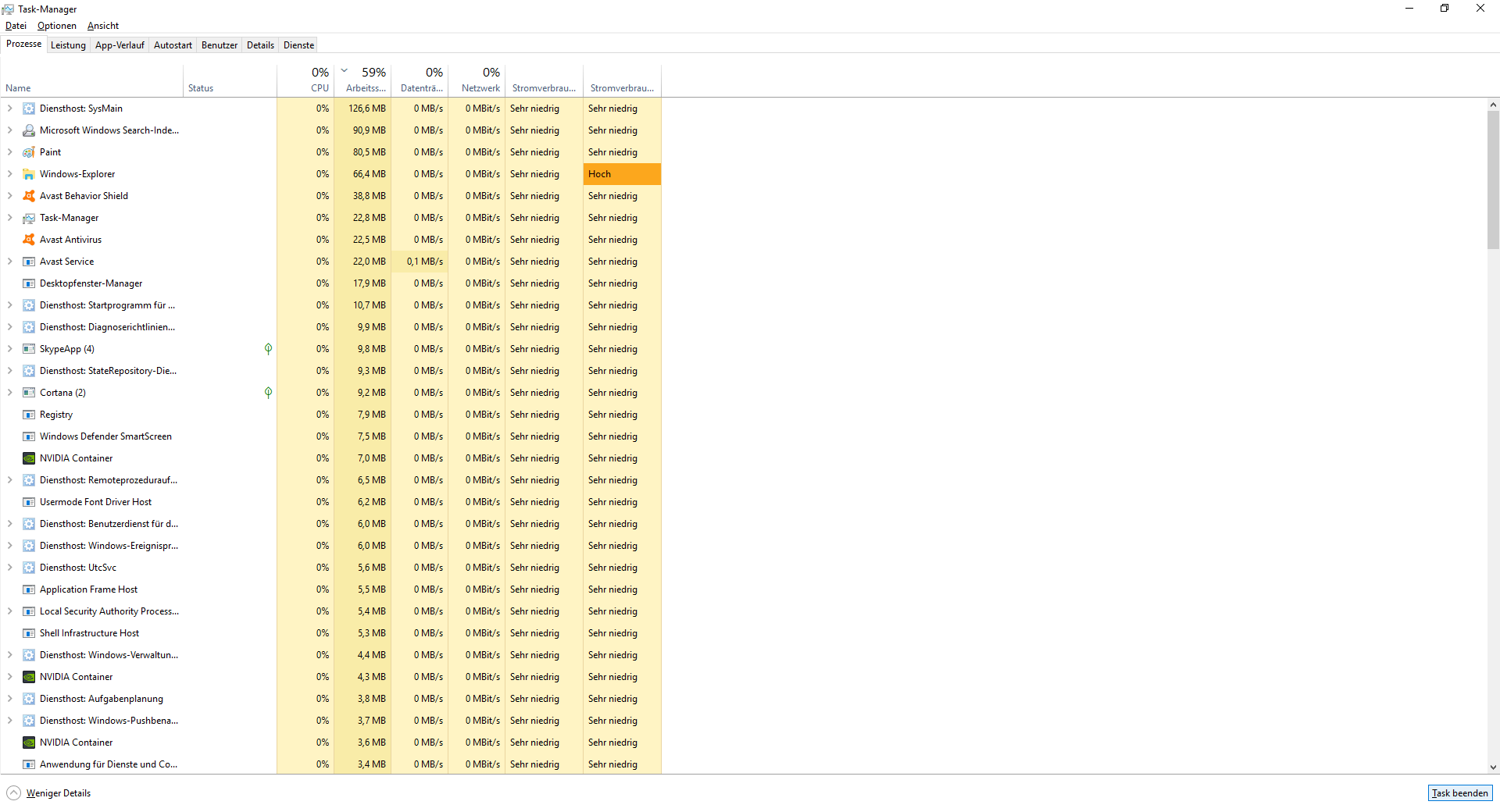The image size is (1500, 812).
Task: Click the NVIDIA Container icon with 3,6 MB
Action: pyautogui.click(x=29, y=743)
